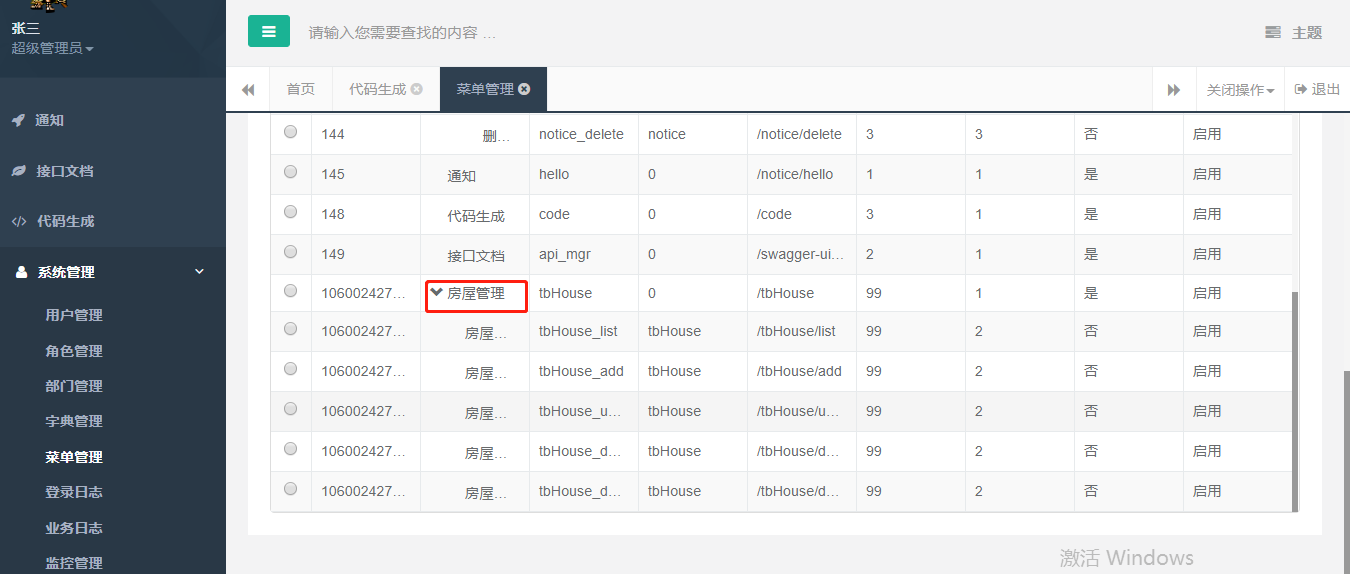This screenshot has width=1350, height=574.
Task: Select the radio button of the tbHouse_u... row
Action: coord(291,409)
